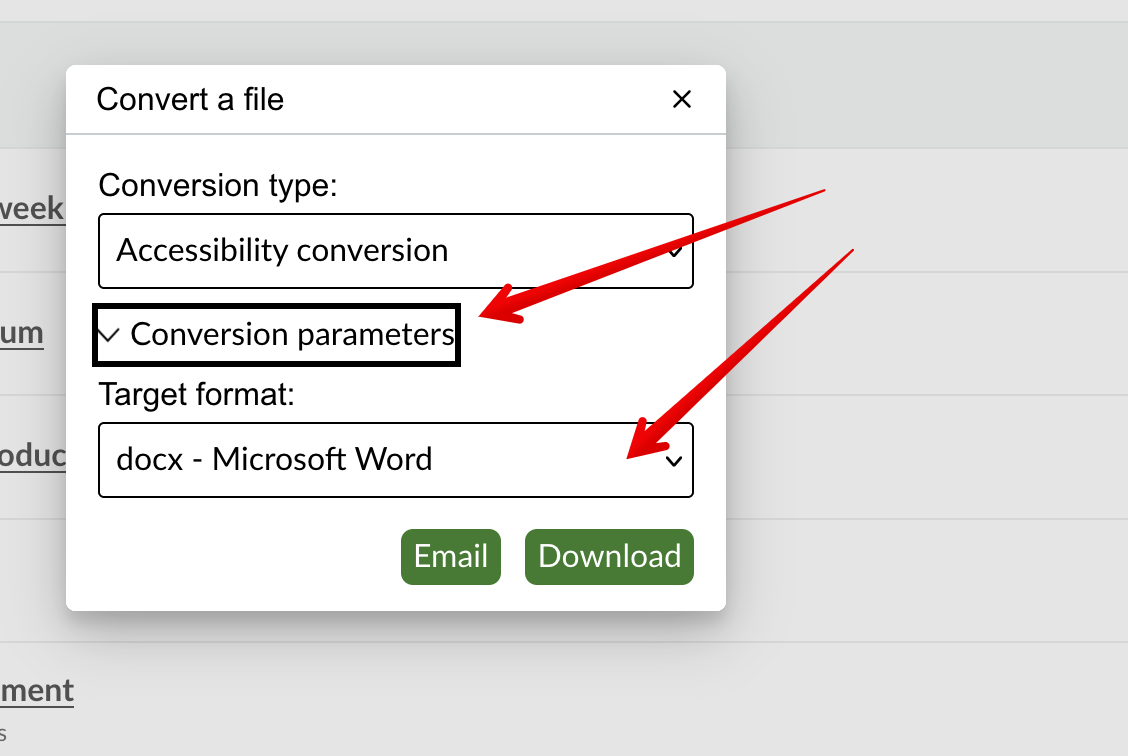Image resolution: width=1128 pixels, height=756 pixels.
Task: Open the Target format dropdown
Action: coord(395,460)
